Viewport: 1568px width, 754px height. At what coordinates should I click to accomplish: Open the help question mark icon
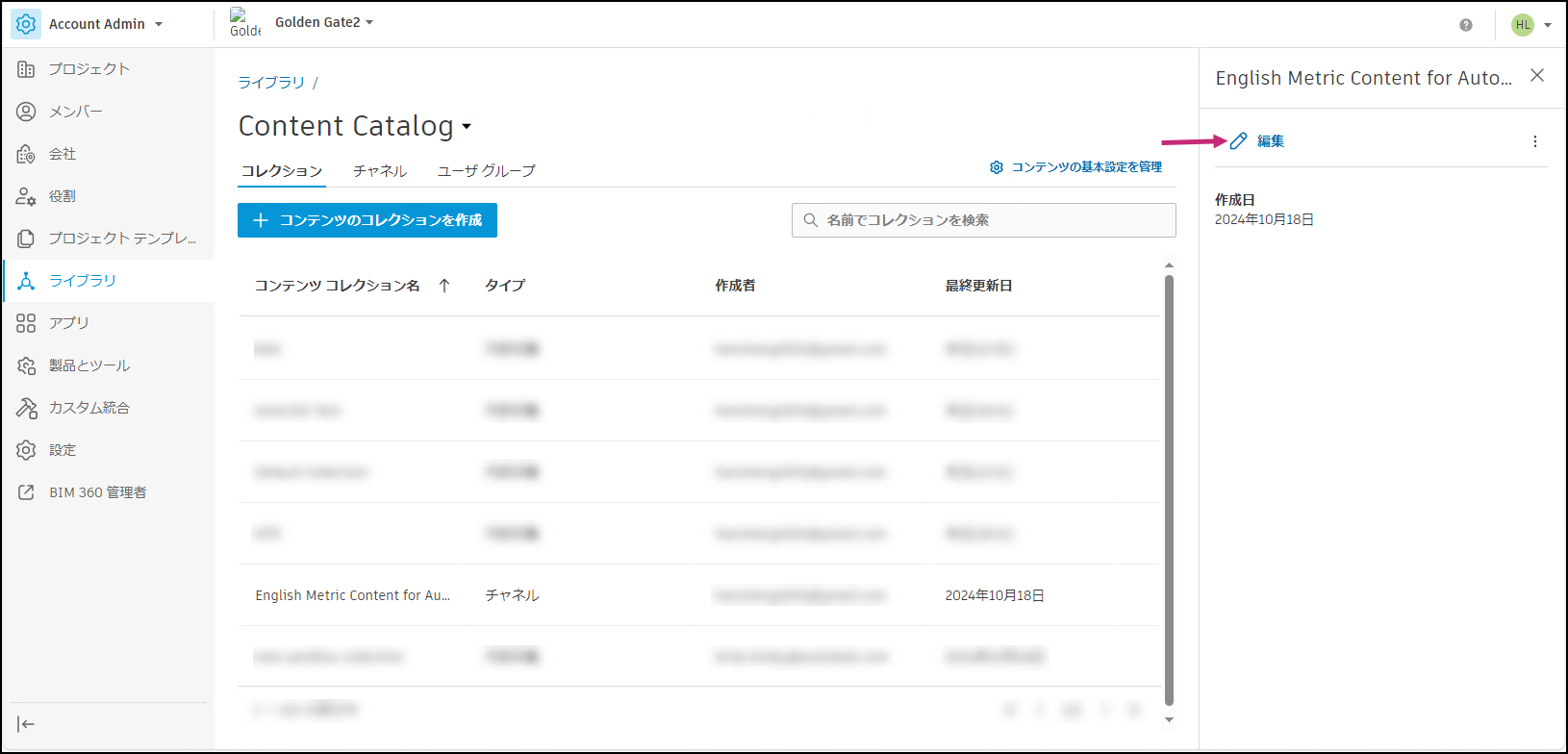click(1466, 25)
